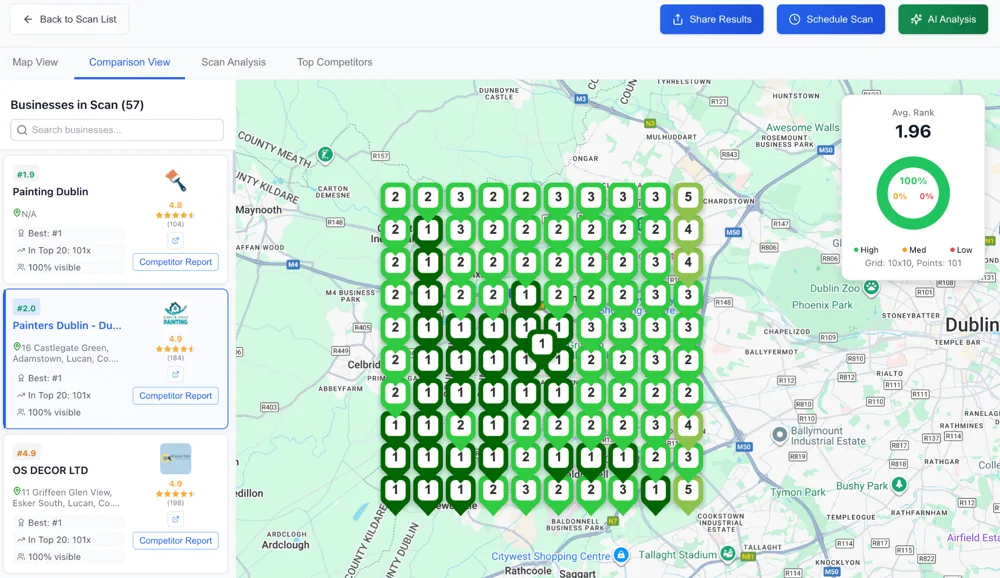Image resolution: width=1000 pixels, height=578 pixels.
Task: Select the Citywest Shopping Centre map pin
Action: point(621,555)
